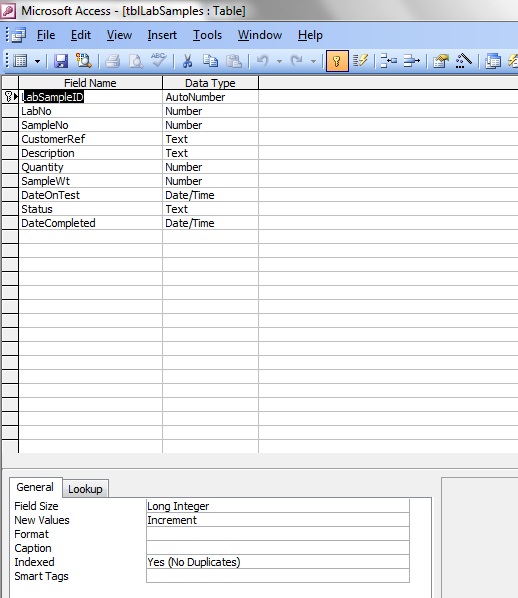Expand the Redo dropdown arrow
Image resolution: width=518 pixels, height=598 pixels.
tap(313, 61)
